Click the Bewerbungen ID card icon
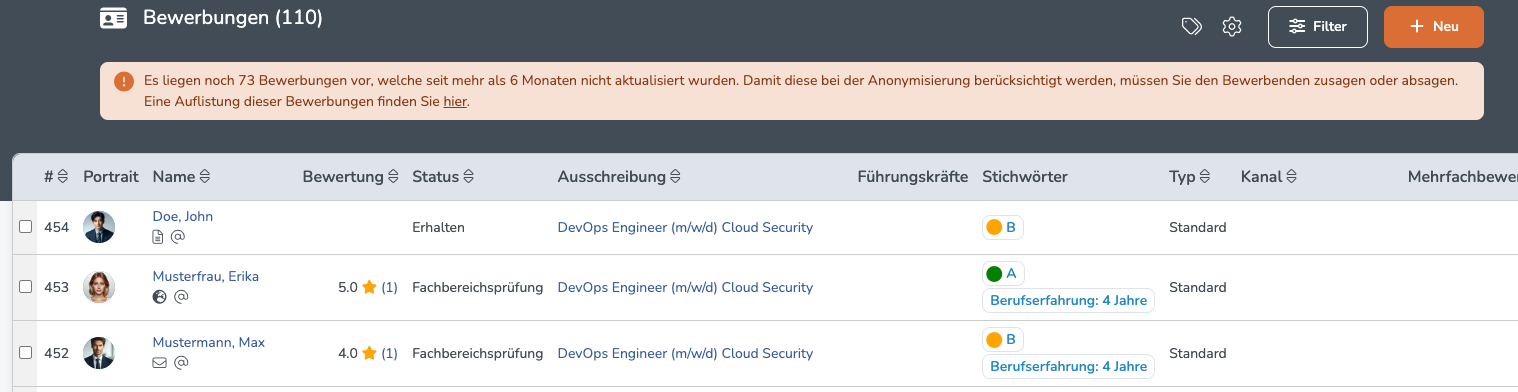 (113, 18)
